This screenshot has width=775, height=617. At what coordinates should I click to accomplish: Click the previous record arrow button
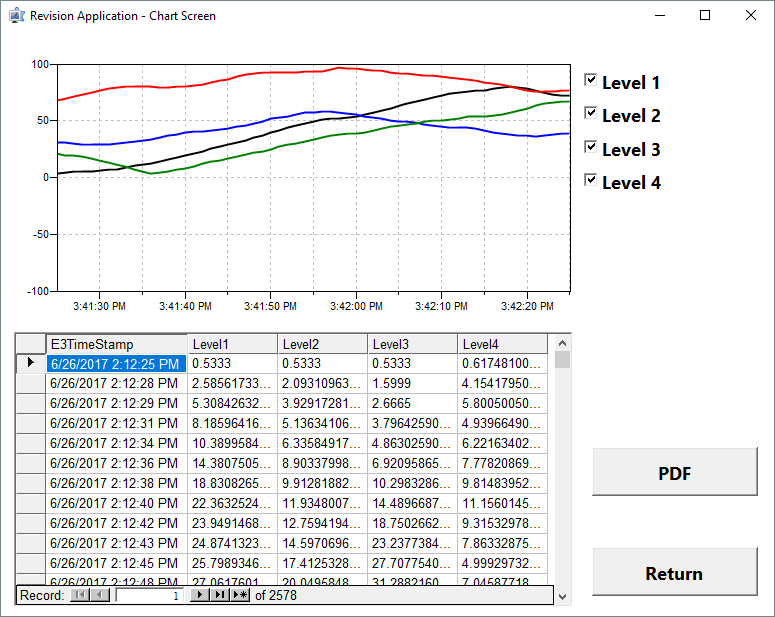pyautogui.click(x=100, y=596)
